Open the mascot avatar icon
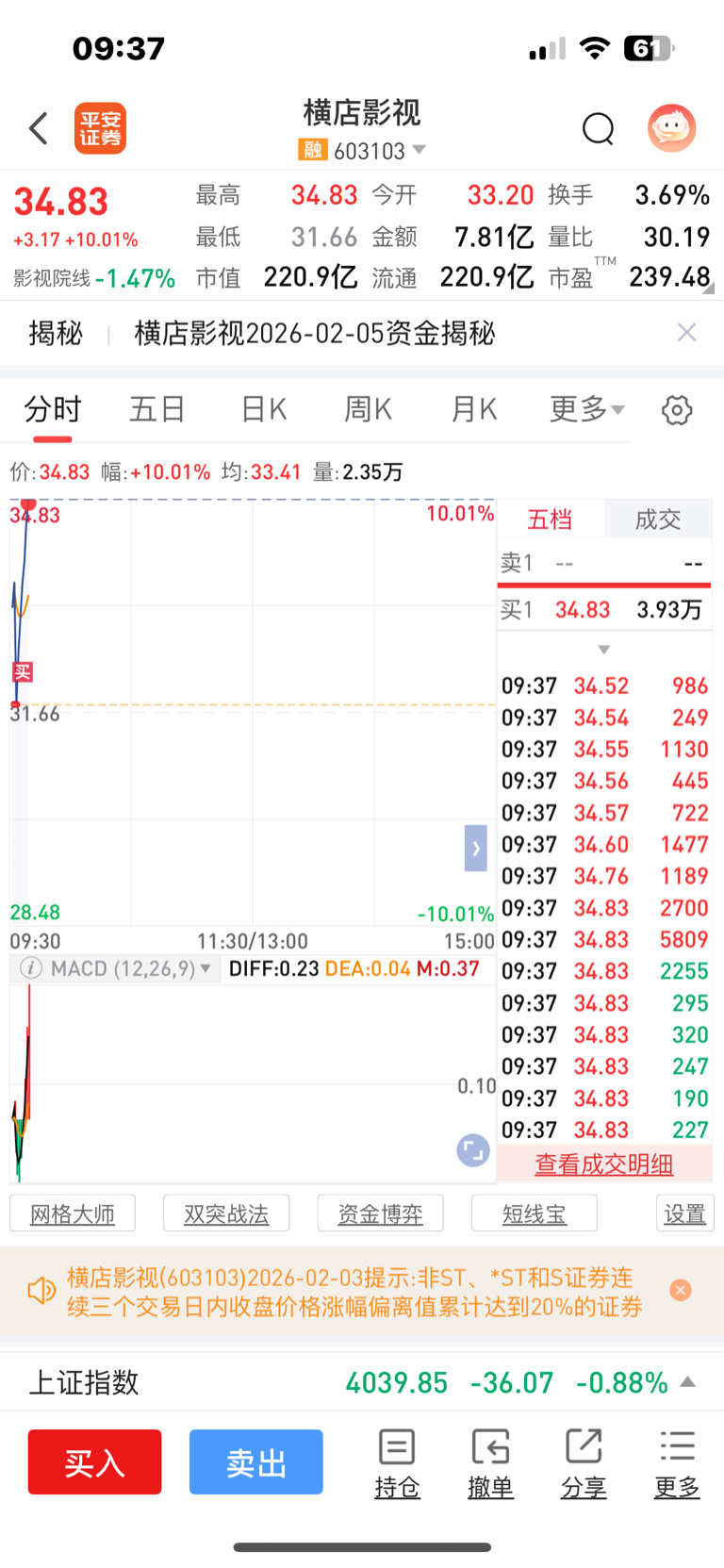This screenshot has width=724, height=1568. point(671,128)
